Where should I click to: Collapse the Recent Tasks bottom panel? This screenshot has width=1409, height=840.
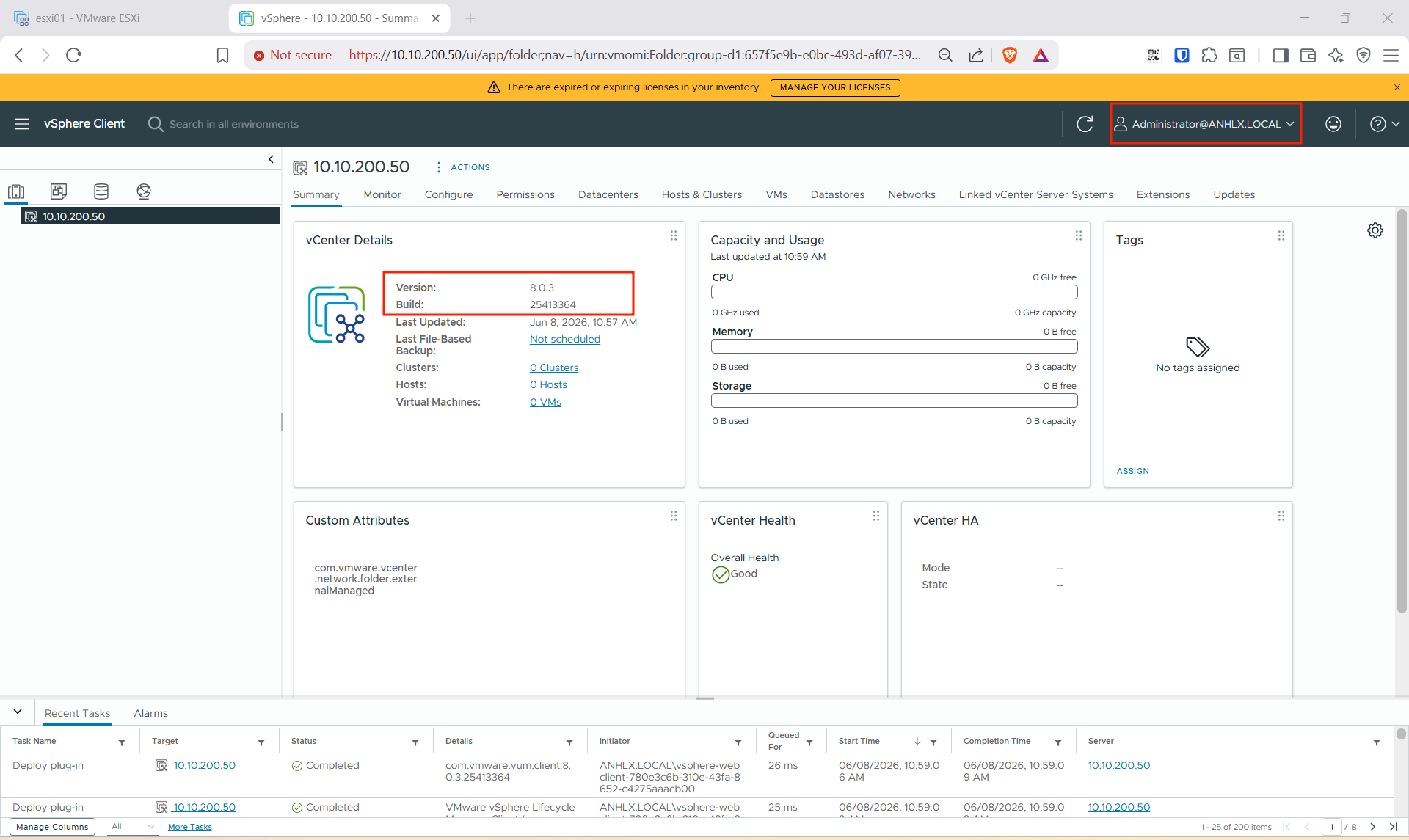tap(18, 712)
